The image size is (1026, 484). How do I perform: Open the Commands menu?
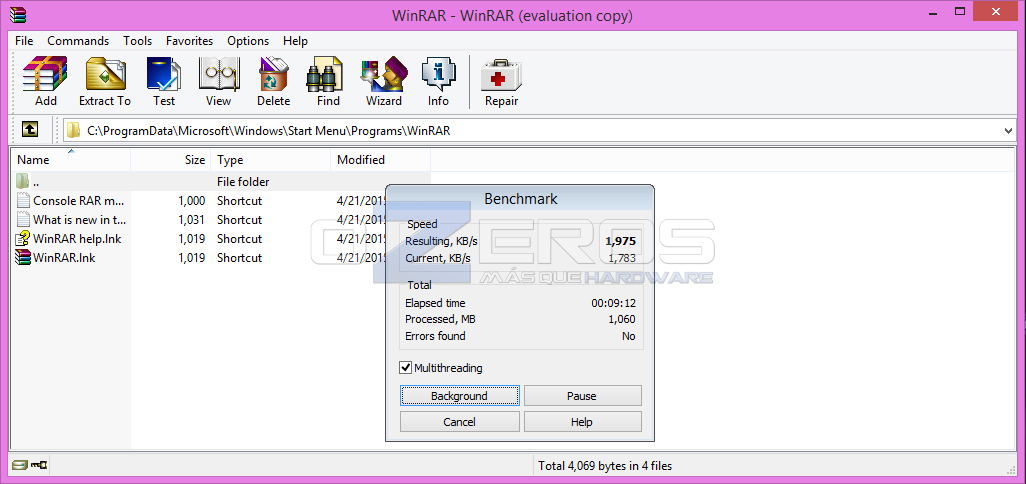[78, 41]
